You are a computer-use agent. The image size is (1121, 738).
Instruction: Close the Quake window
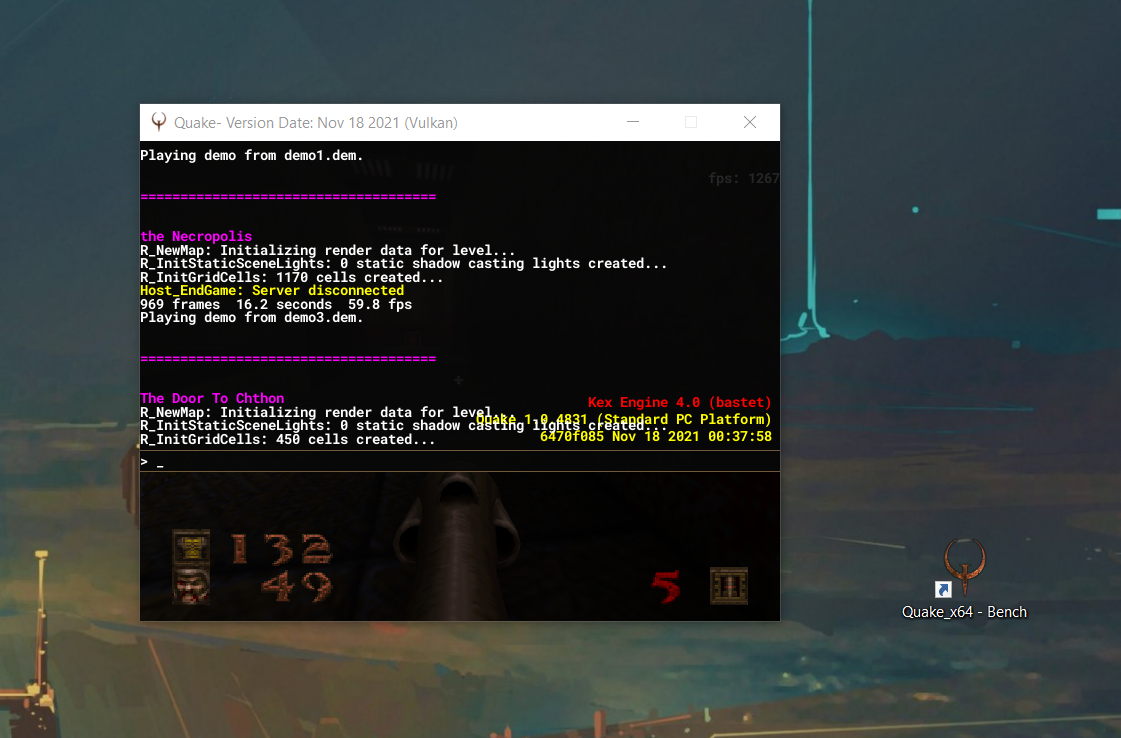click(750, 122)
